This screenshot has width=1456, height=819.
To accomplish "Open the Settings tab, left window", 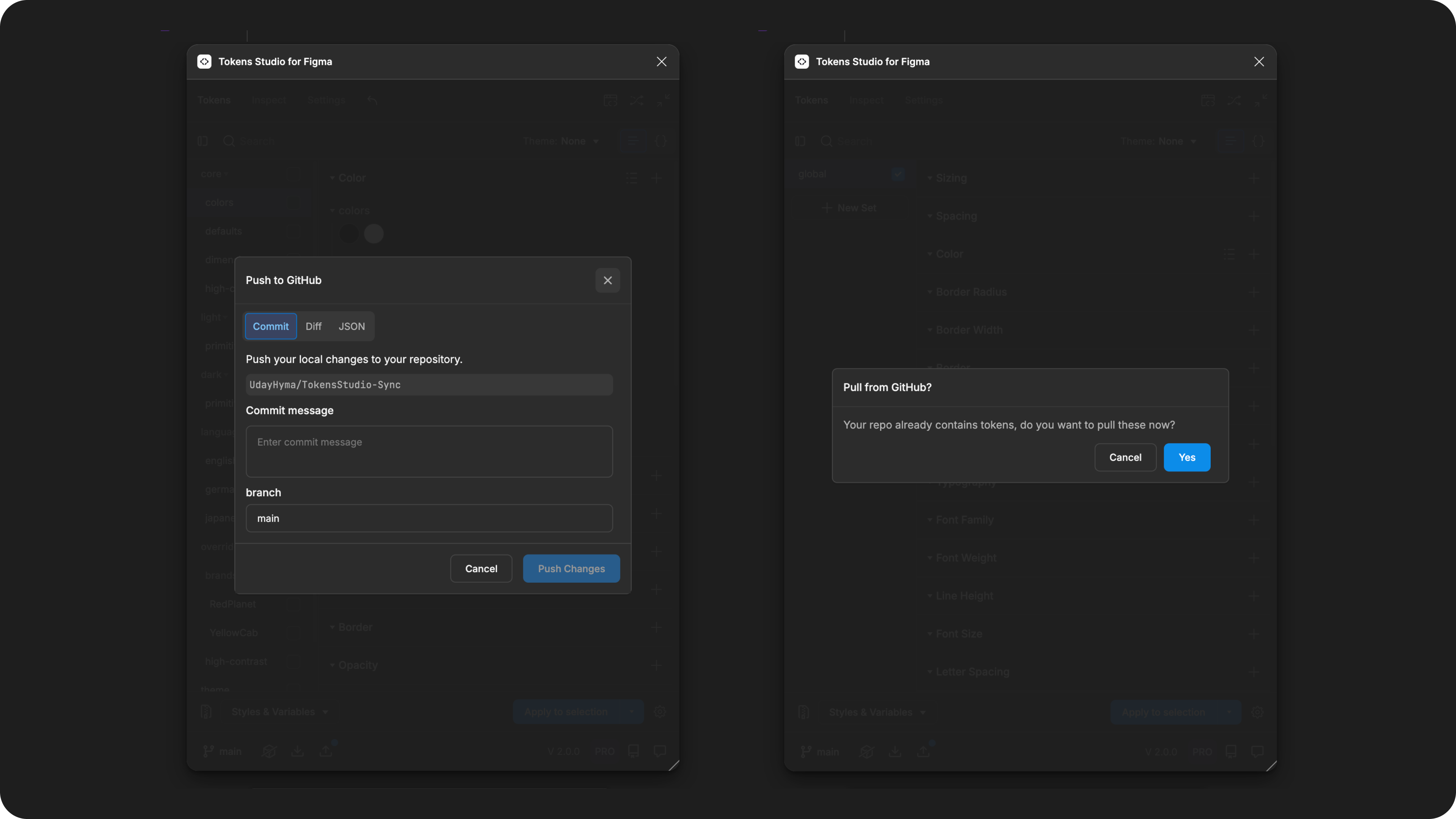I will [326, 100].
